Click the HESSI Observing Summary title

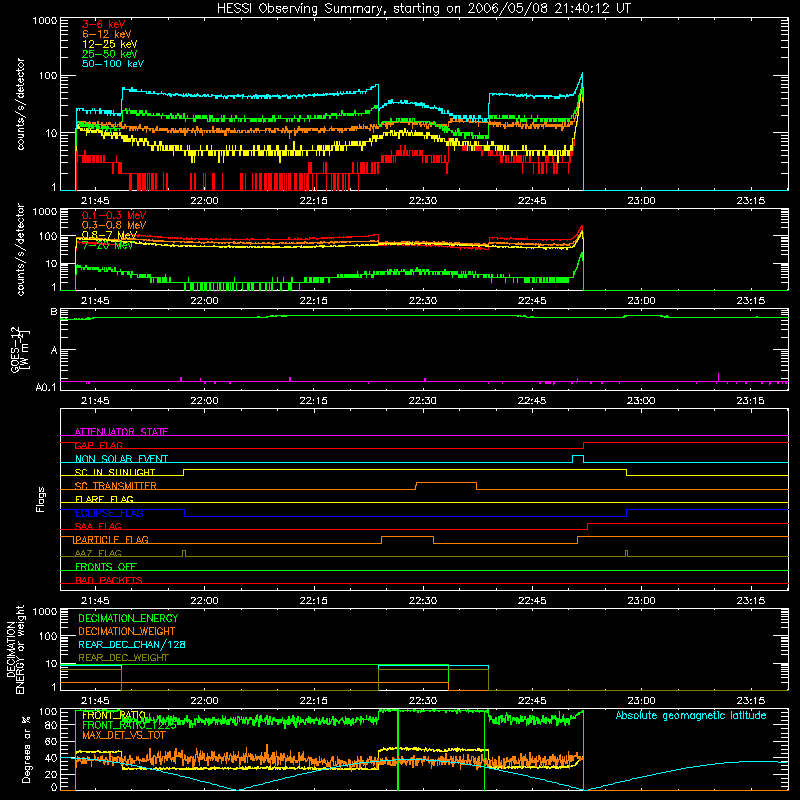click(424, 9)
